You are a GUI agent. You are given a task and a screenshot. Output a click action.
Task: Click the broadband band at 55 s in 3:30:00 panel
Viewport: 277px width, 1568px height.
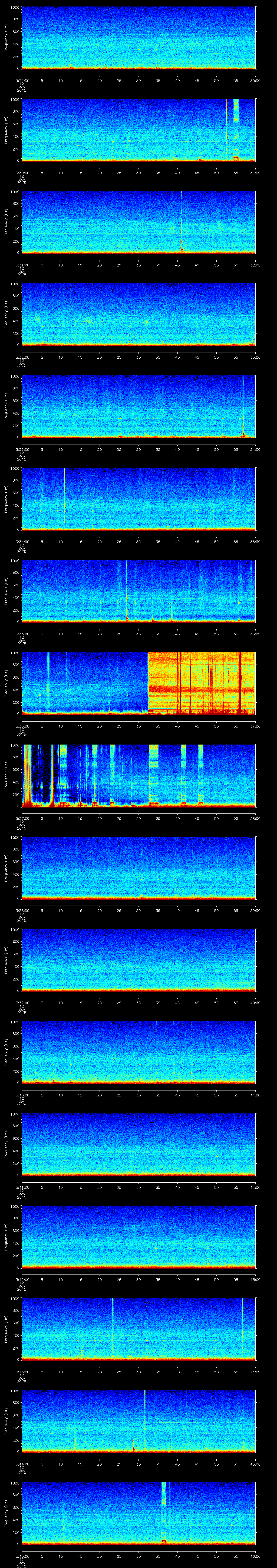[x=236, y=130]
